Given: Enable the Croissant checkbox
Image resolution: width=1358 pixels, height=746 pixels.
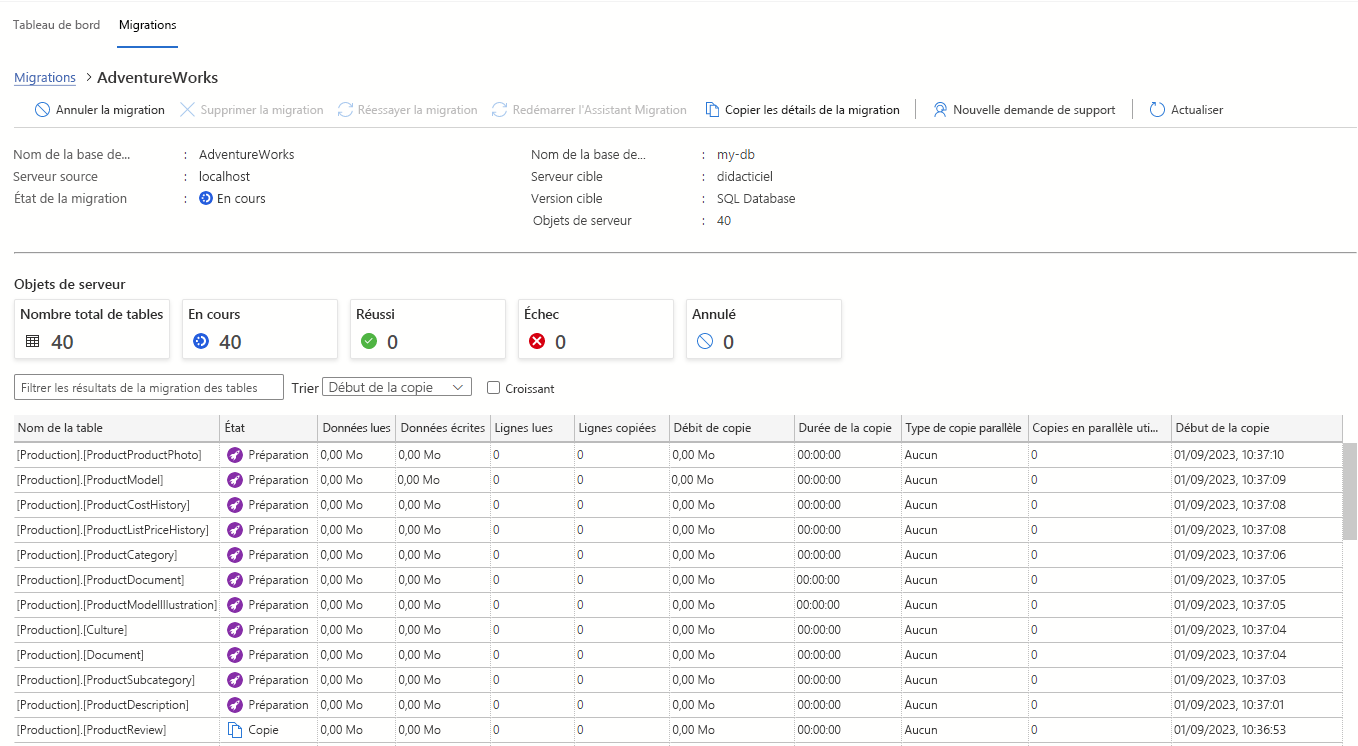Looking at the screenshot, I should click(x=493, y=388).
